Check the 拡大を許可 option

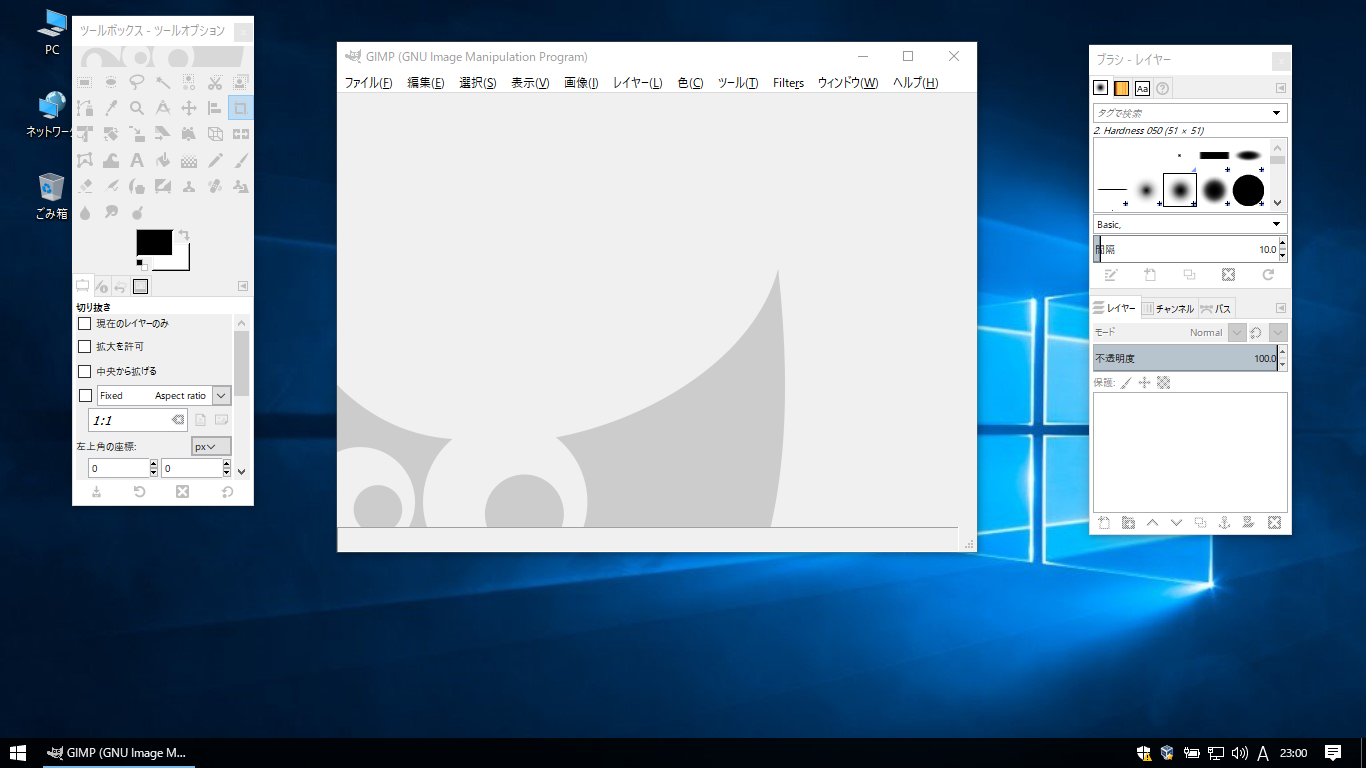tap(85, 346)
